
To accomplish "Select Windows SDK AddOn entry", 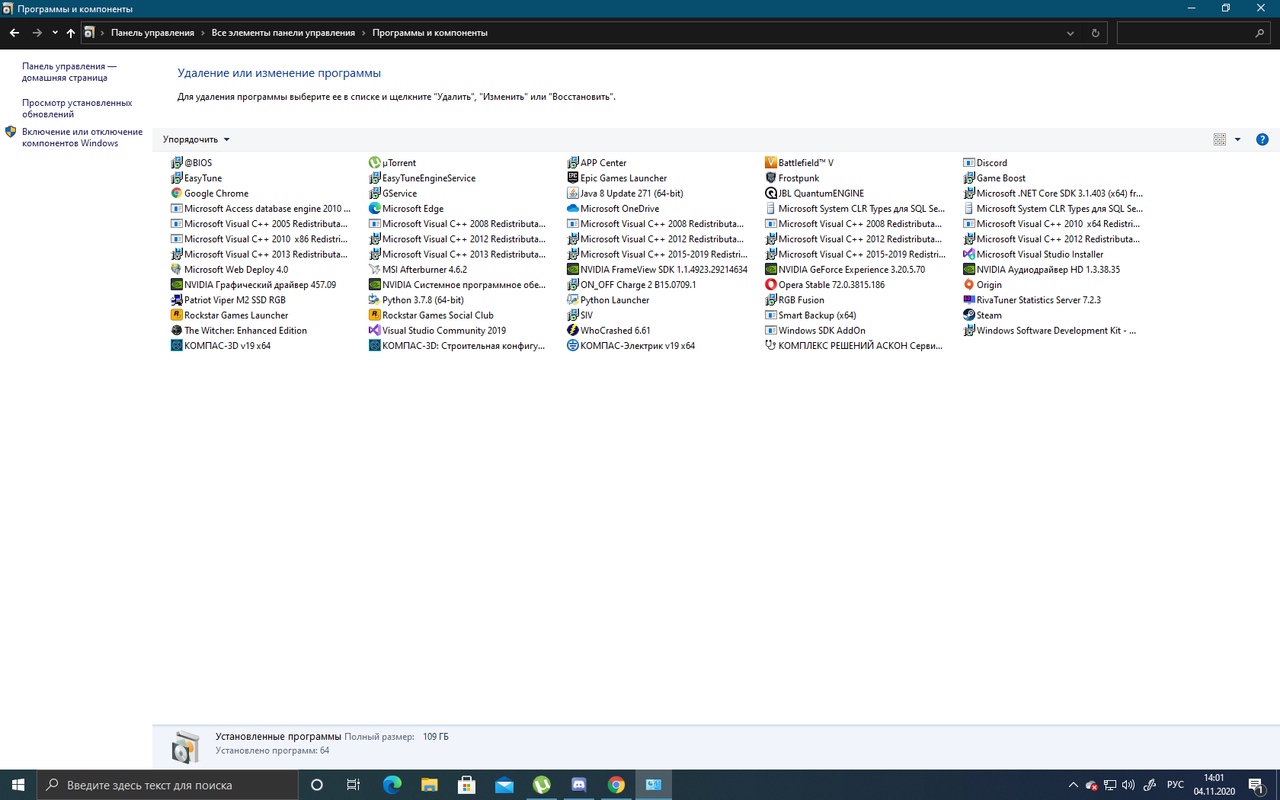I will 815,330.
